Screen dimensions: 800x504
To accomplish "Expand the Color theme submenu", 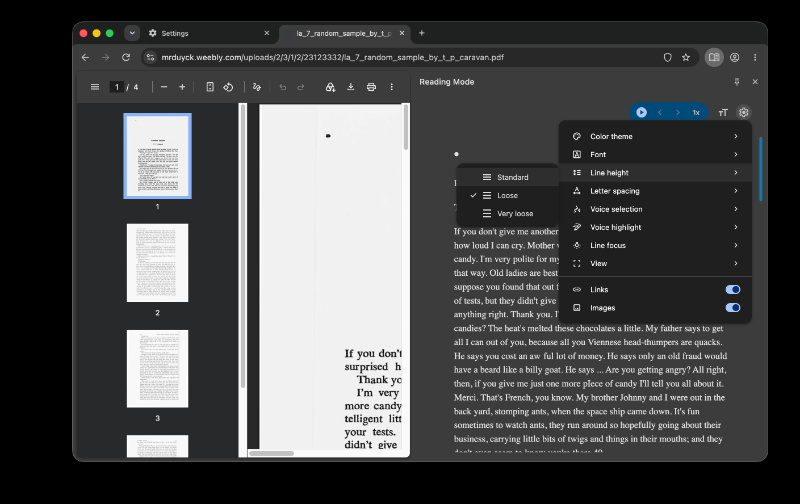I will pos(655,136).
